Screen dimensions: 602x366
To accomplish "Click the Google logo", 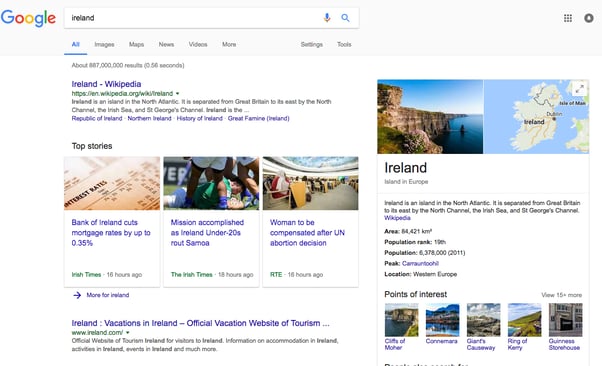I will (28, 18).
